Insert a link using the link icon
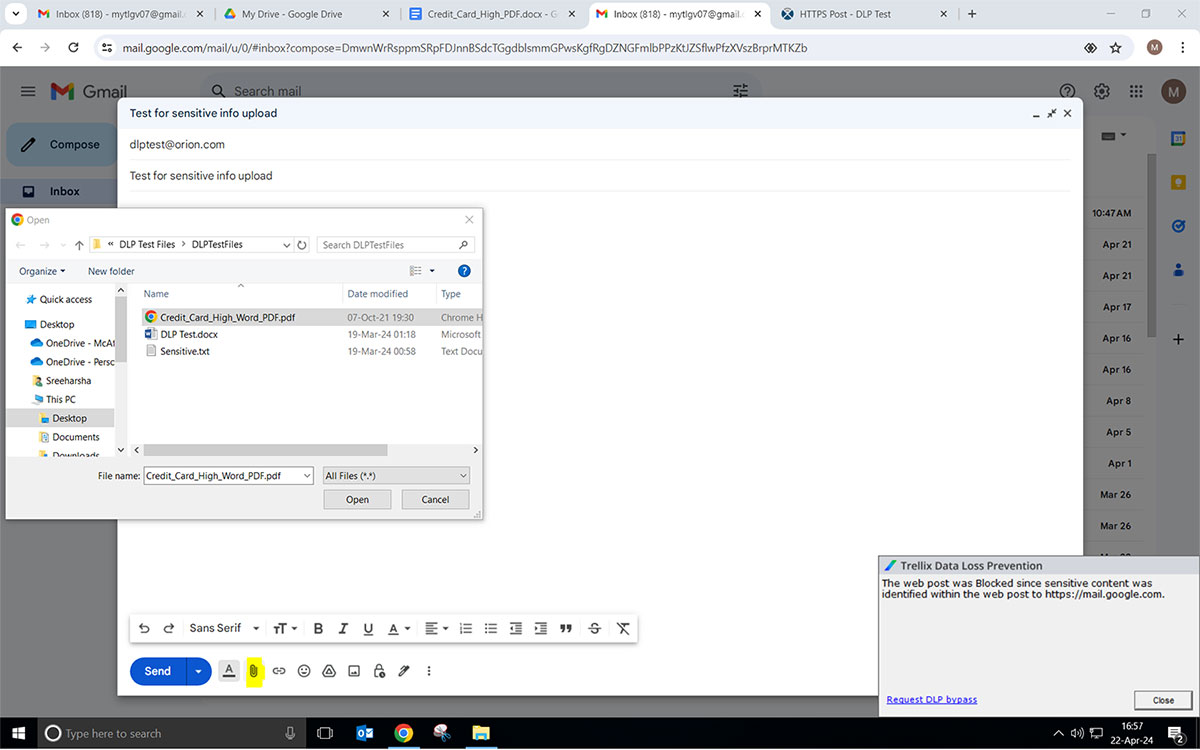Screen dimensions: 1200x750 coord(279,671)
